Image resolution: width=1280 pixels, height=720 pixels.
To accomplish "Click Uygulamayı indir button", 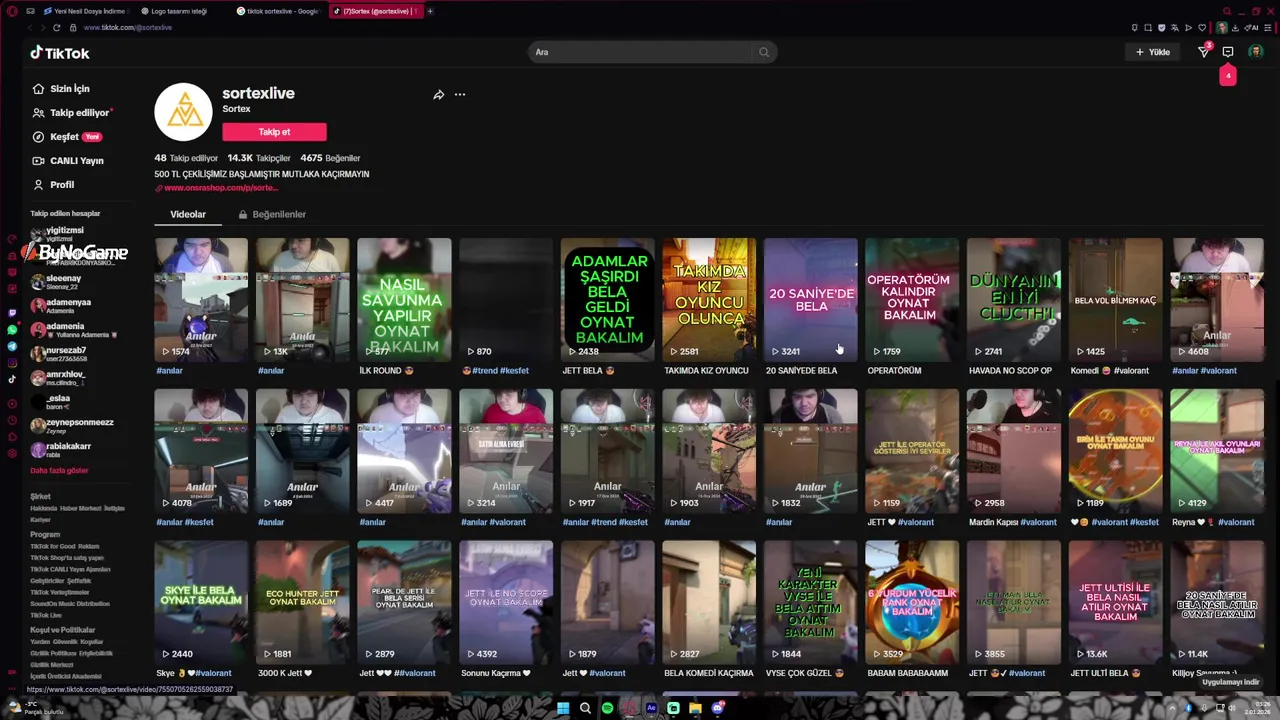I will [1230, 682].
